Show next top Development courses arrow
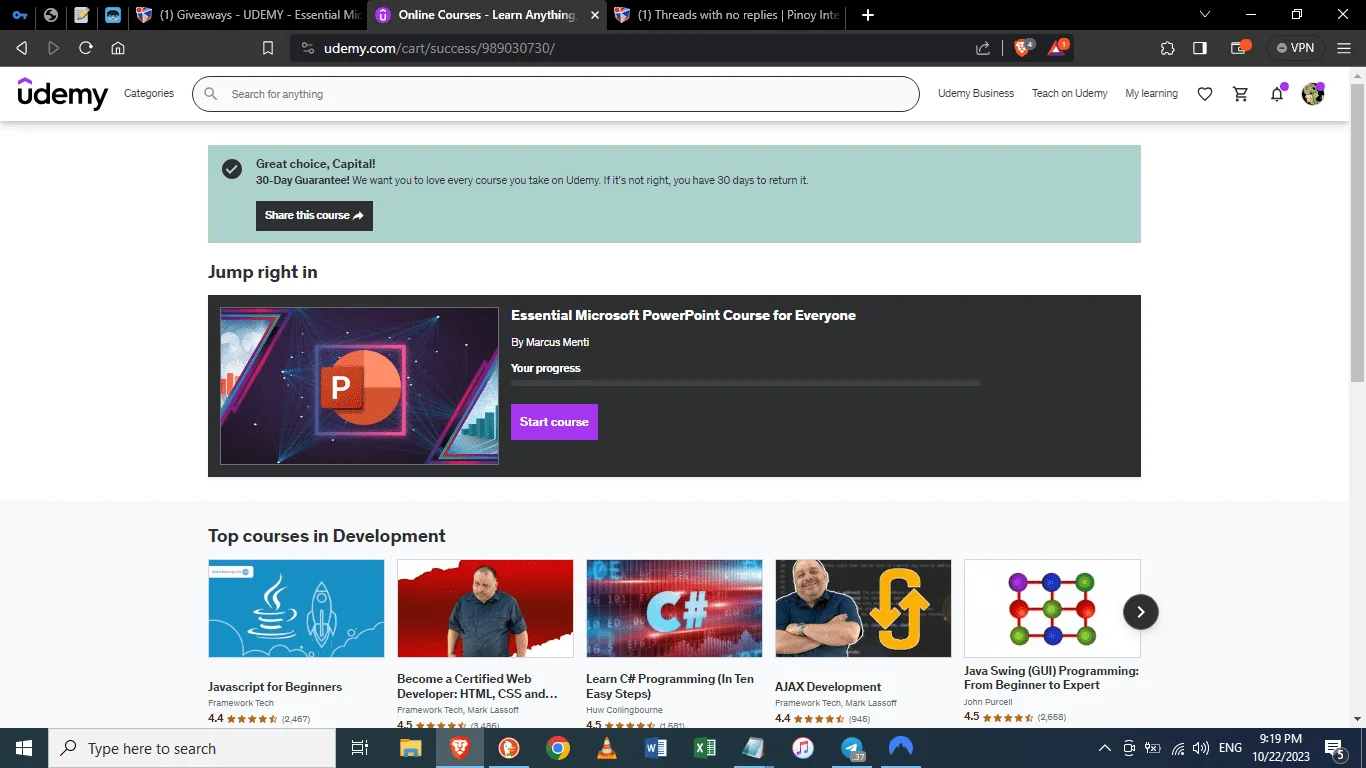This screenshot has width=1366, height=768. [1140, 612]
